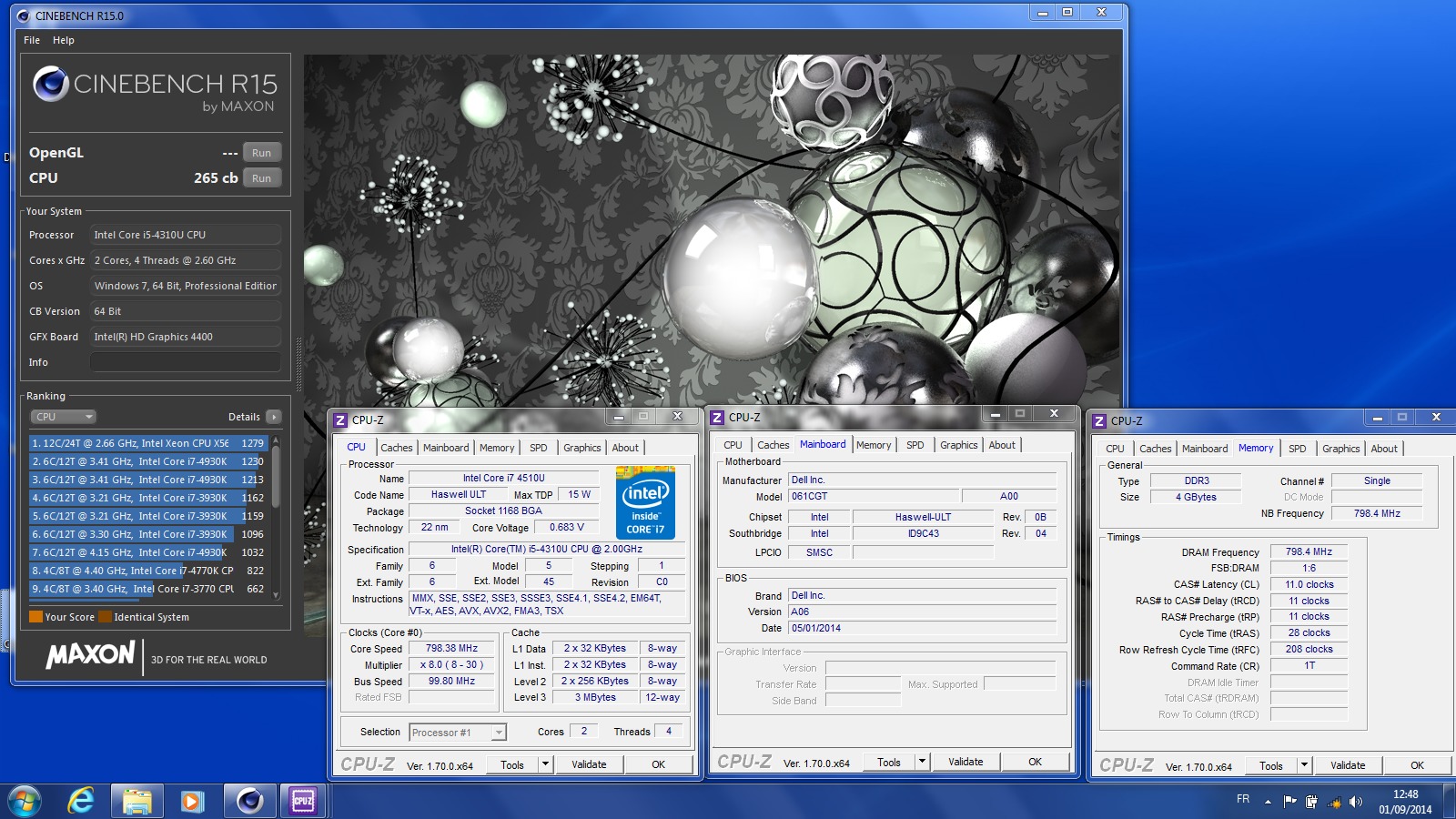Select ranking row i7-4770K score 822
This screenshot has height=819, width=1456.
click(x=148, y=571)
